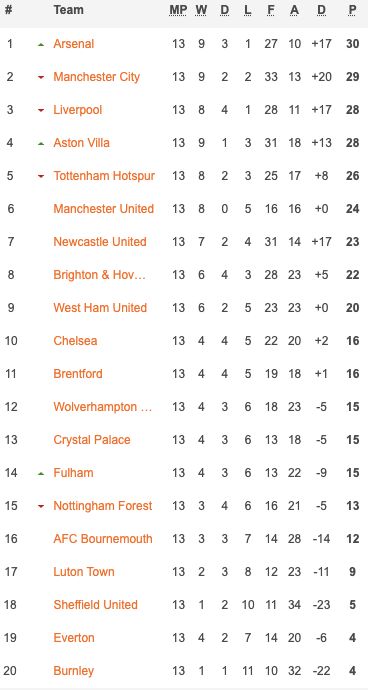Click the green up arrow beside Aston Villa
Viewport: 368px width, 690px height.
pyautogui.click(x=41, y=143)
